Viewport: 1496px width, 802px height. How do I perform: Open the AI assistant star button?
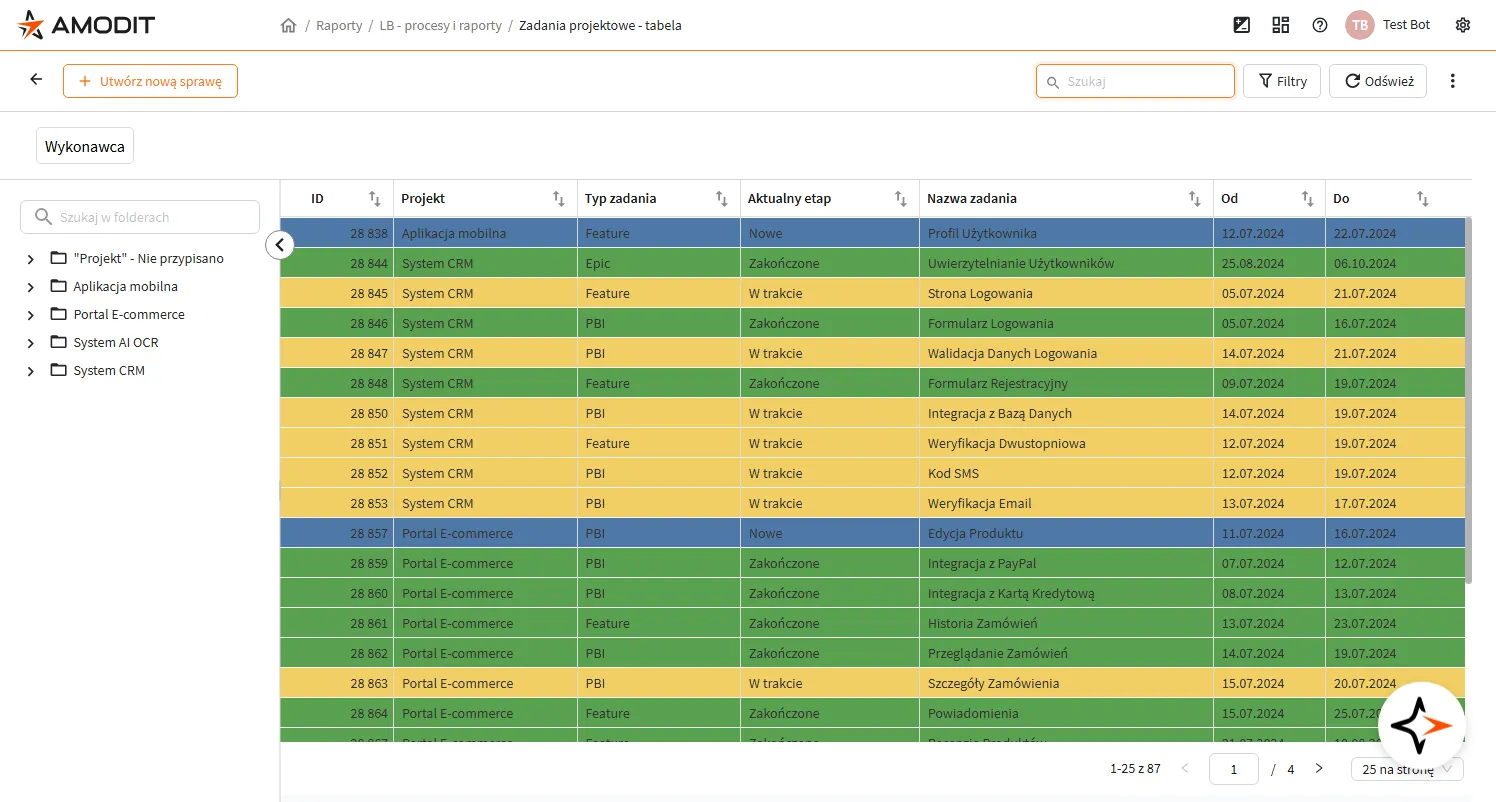(x=1422, y=726)
